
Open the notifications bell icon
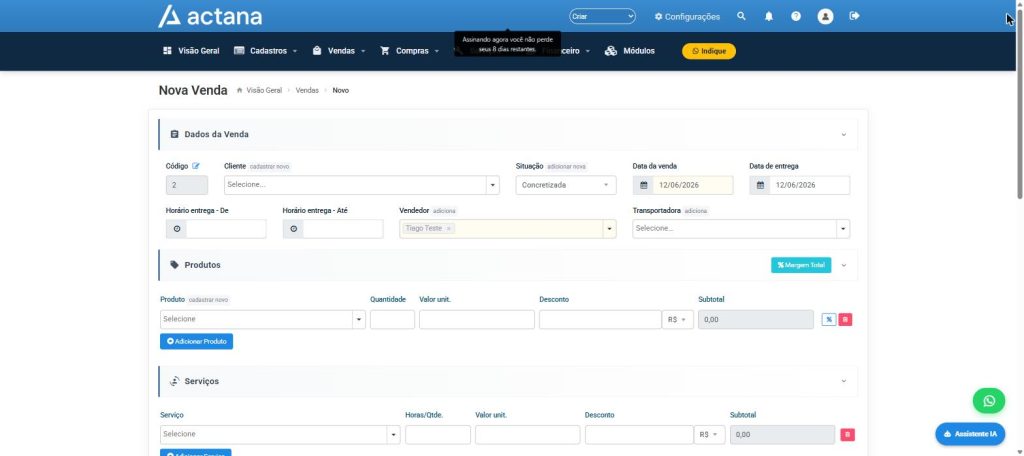pos(769,16)
